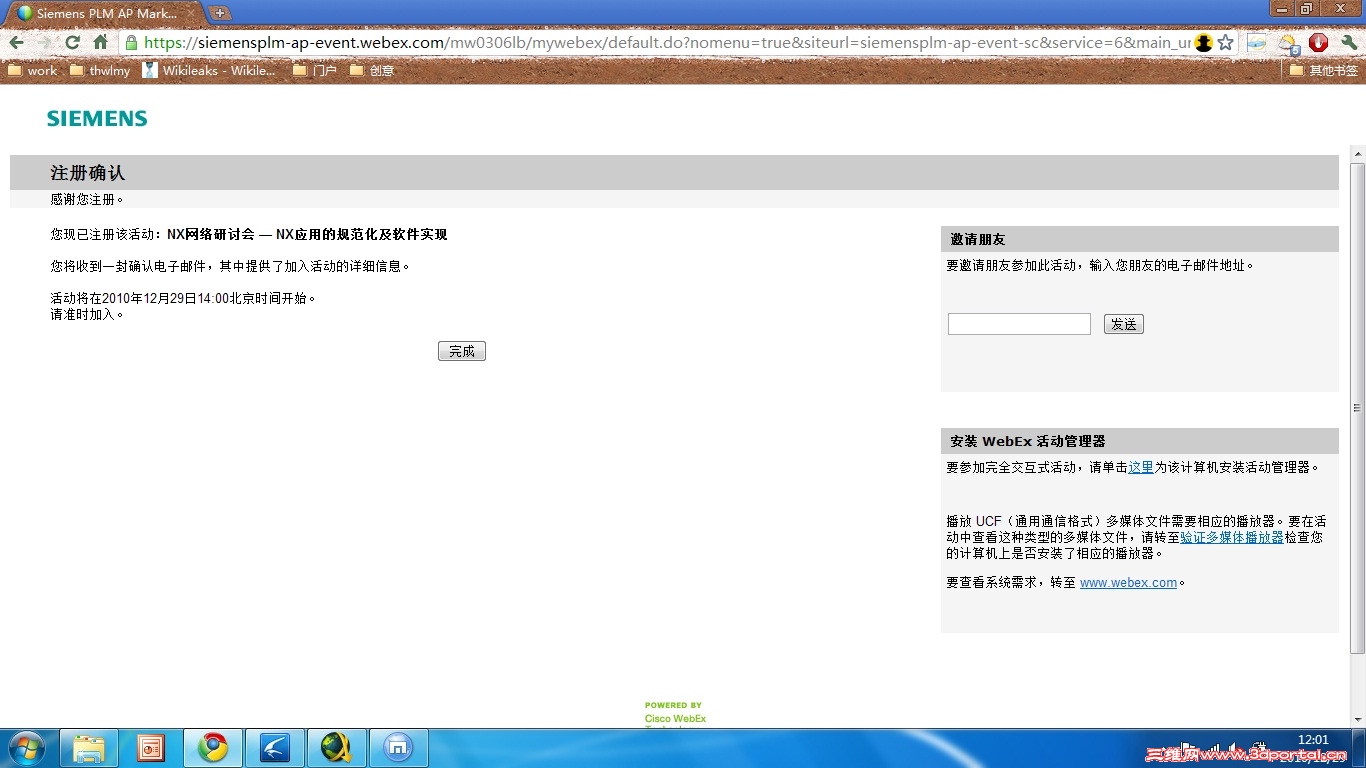1366x768 pixels.
Task: Open the '验证多媒体播放器' link
Action: (x=1232, y=537)
